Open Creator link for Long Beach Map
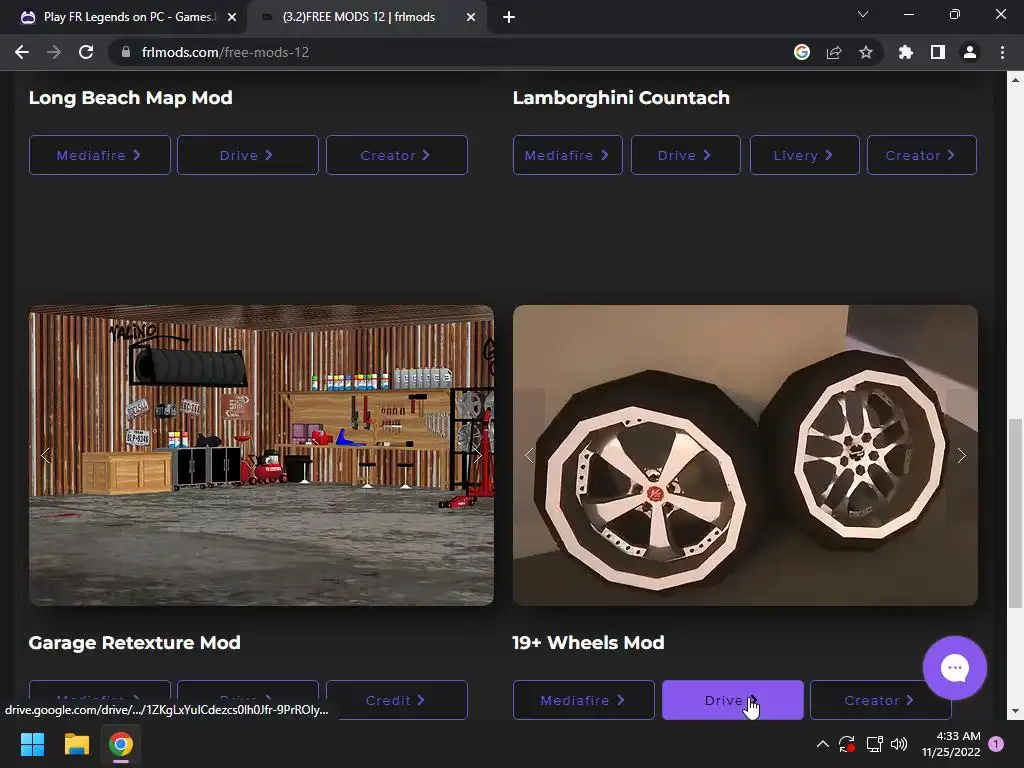1024x768 pixels. coord(396,155)
